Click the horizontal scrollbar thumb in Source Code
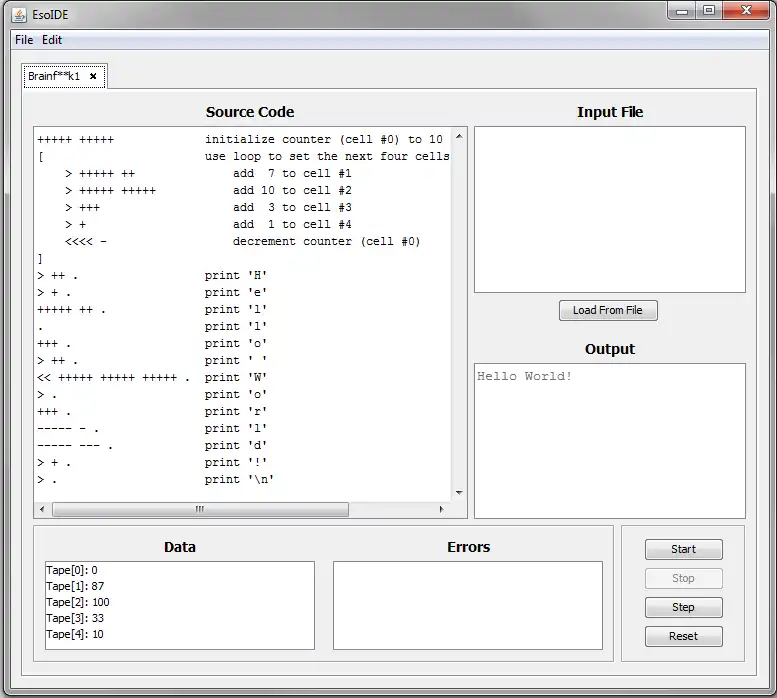The height and width of the screenshot is (698, 777). [200, 509]
